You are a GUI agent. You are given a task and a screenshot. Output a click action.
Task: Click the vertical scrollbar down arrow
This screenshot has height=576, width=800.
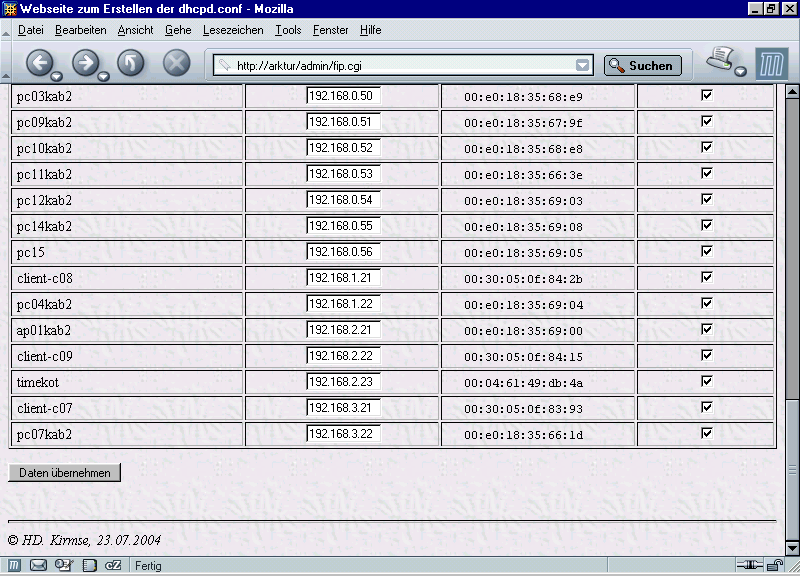click(792, 548)
